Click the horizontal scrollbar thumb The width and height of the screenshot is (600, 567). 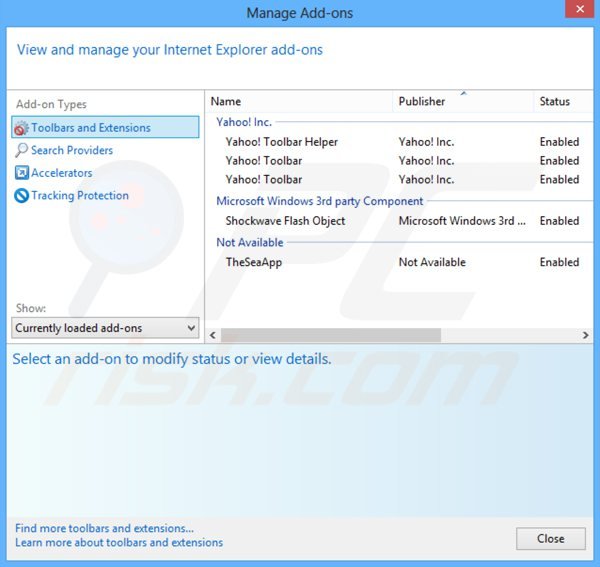click(331, 336)
